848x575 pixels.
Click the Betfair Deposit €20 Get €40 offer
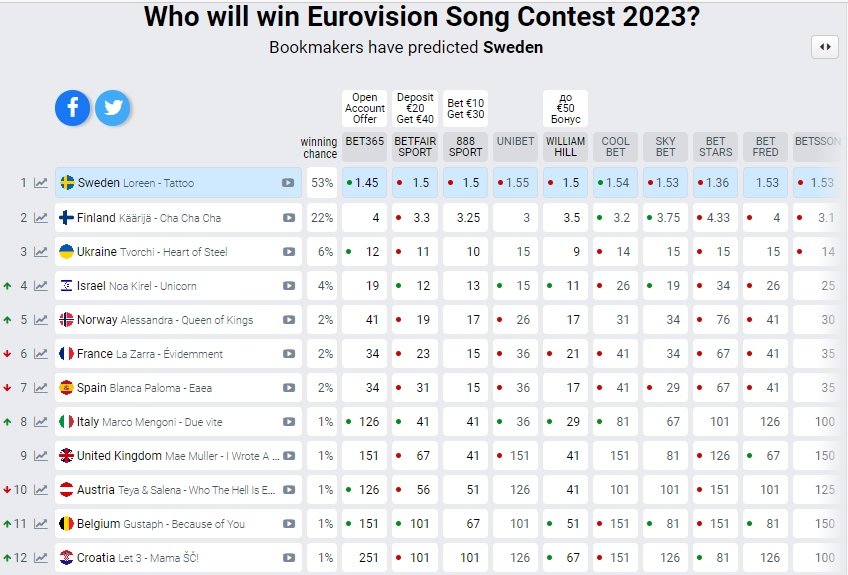pos(415,109)
